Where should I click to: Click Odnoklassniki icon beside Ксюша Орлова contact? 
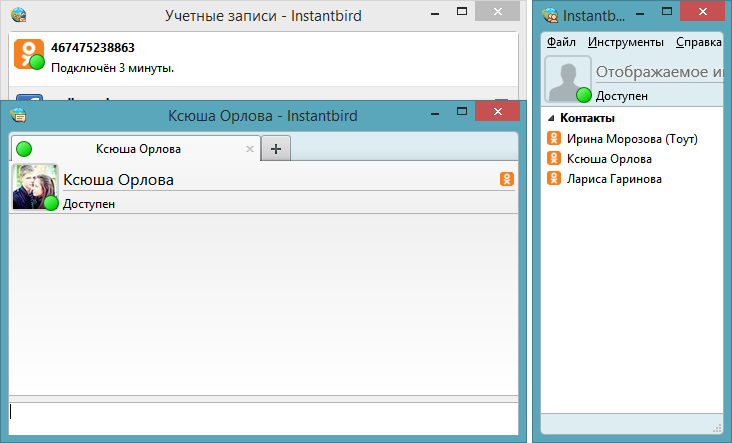(554, 158)
